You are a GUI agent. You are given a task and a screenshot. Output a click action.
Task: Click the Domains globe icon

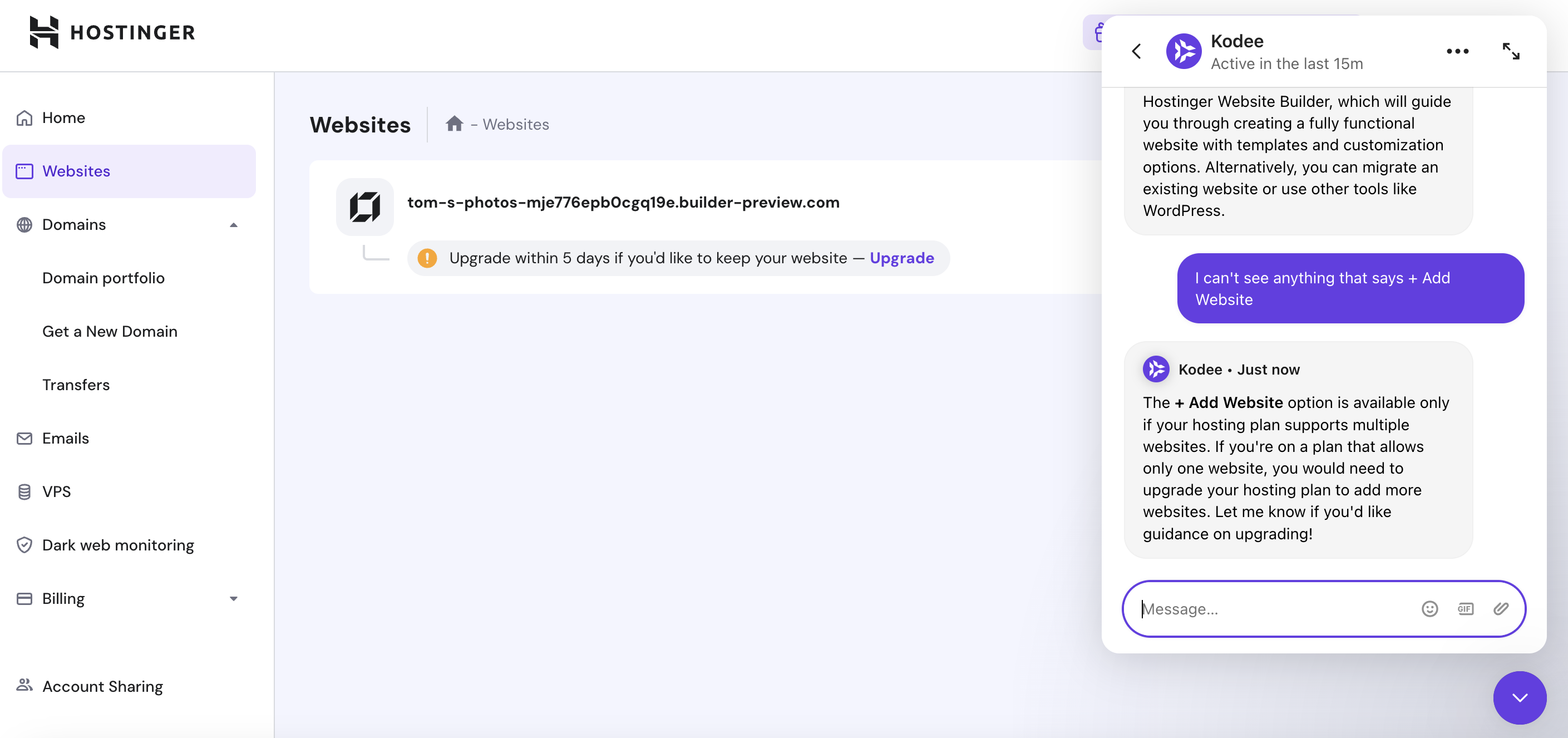point(24,225)
